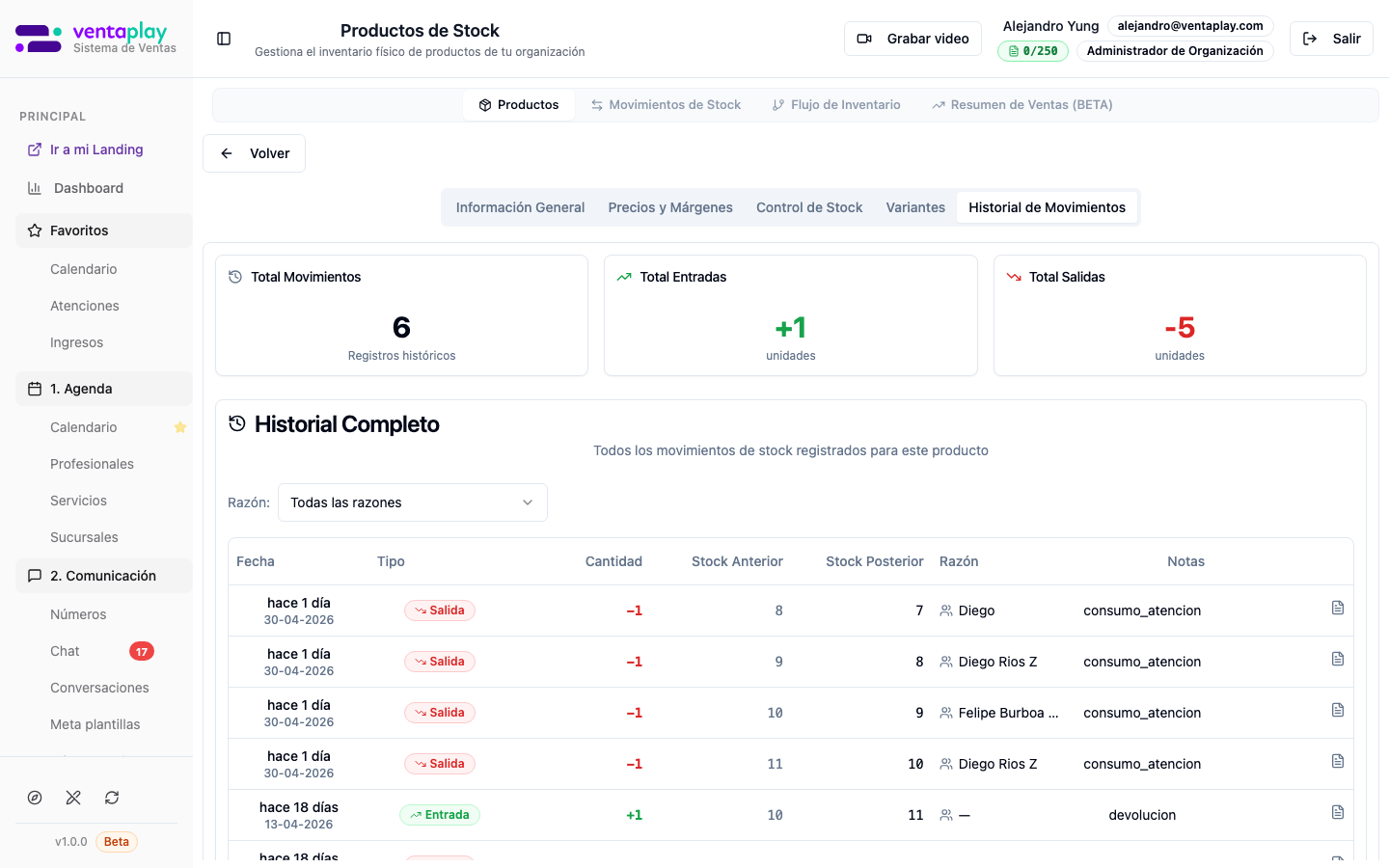
Task: Select the Historial de Movimientos tab
Action: 1047,207
